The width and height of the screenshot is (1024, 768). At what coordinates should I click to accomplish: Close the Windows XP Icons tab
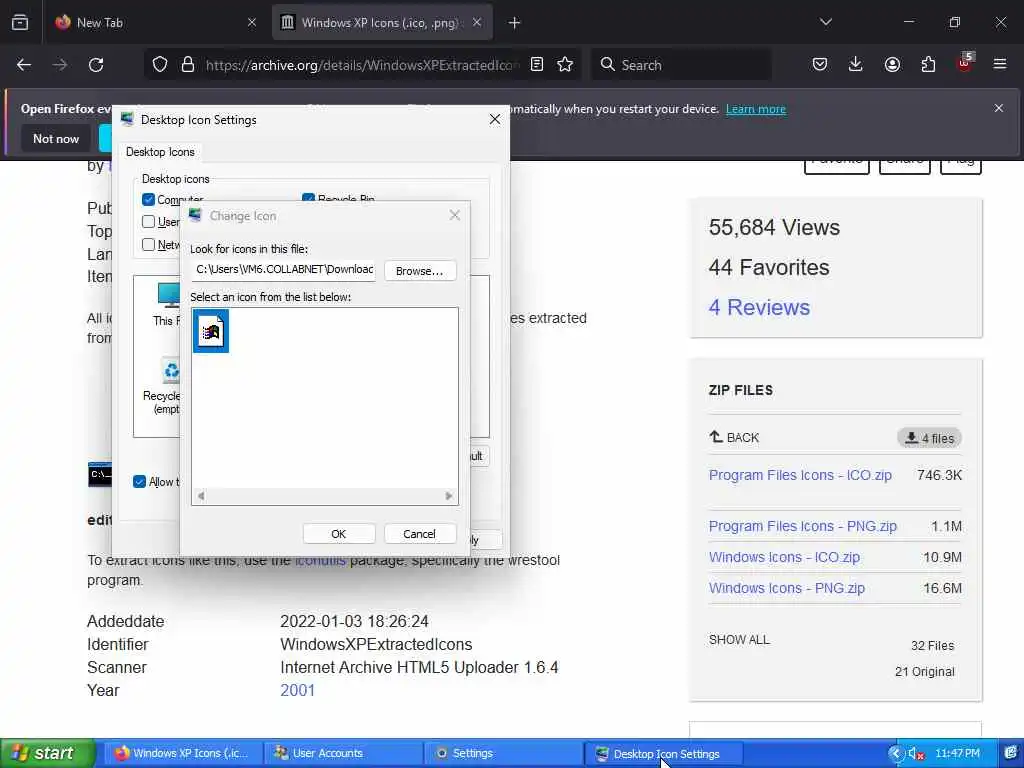pyautogui.click(x=477, y=22)
